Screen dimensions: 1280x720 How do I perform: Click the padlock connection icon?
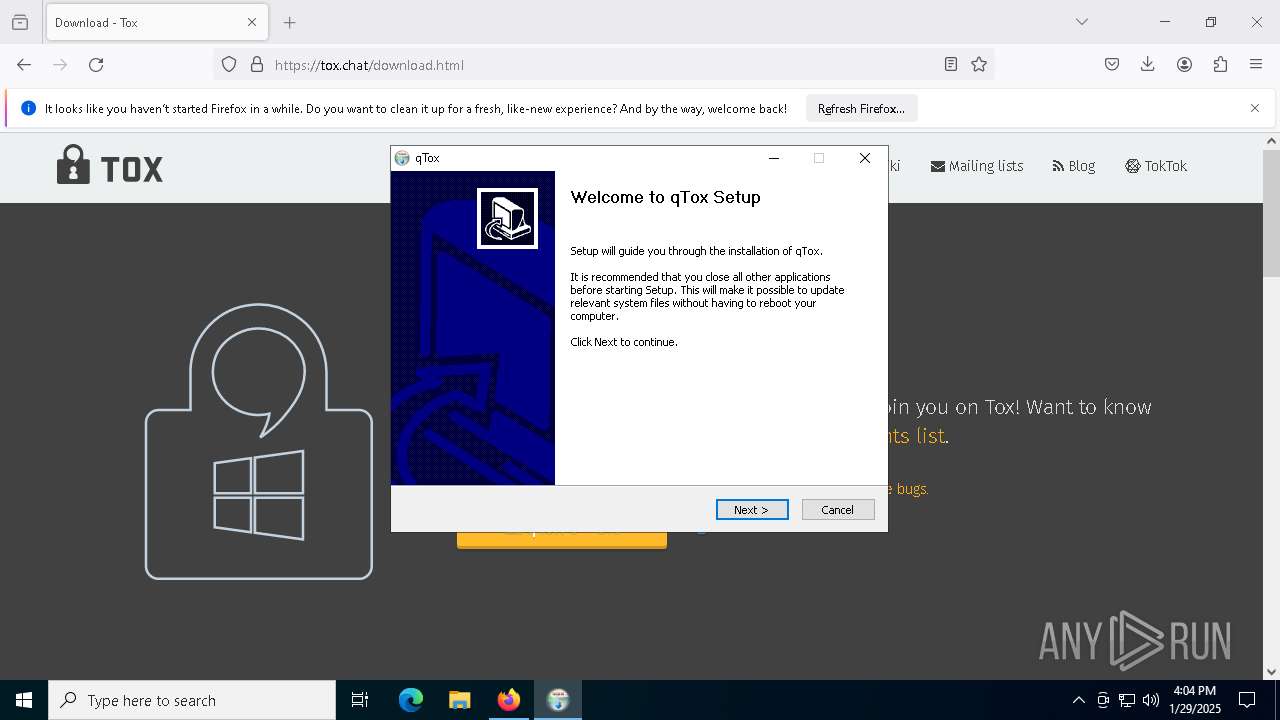(257, 65)
